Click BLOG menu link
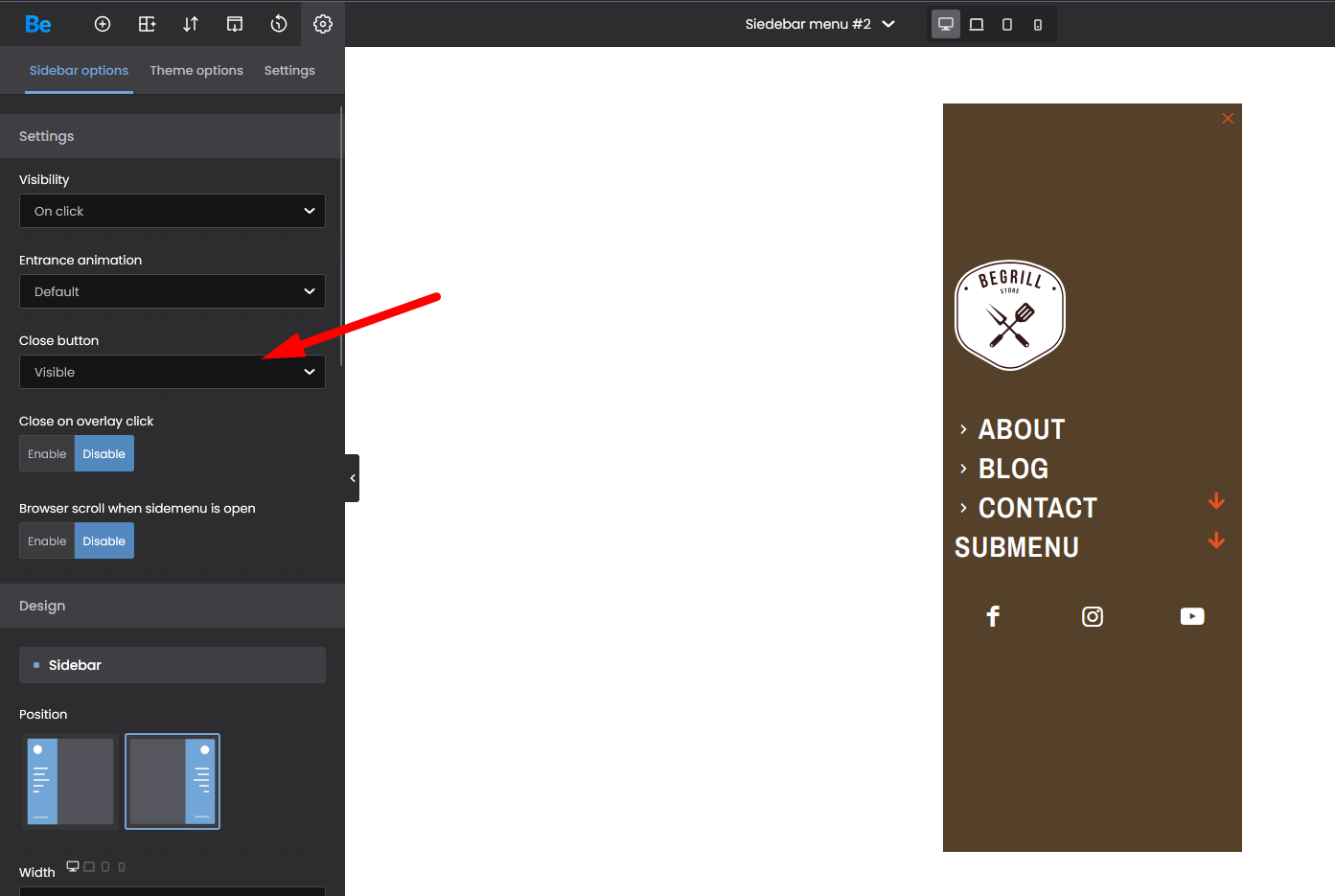1335x896 pixels. [x=1013, y=469]
